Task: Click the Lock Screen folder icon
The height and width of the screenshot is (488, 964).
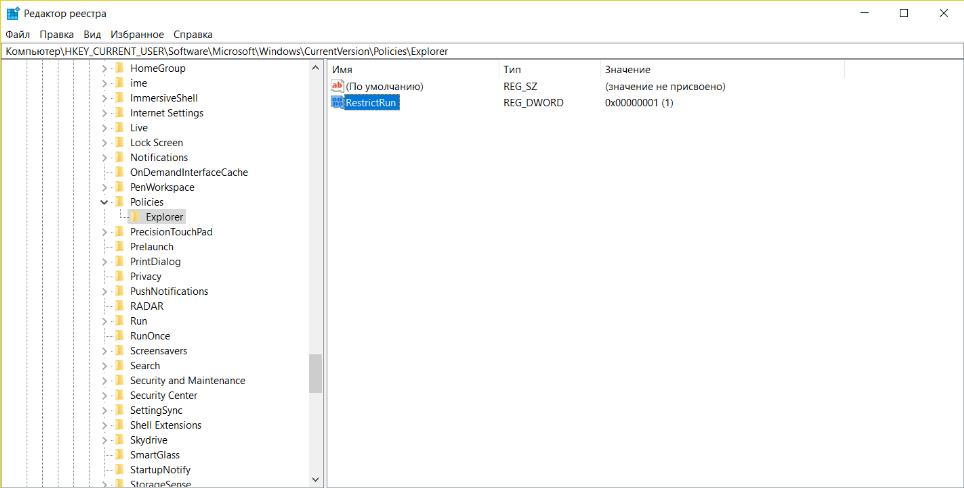Action: [x=119, y=143]
